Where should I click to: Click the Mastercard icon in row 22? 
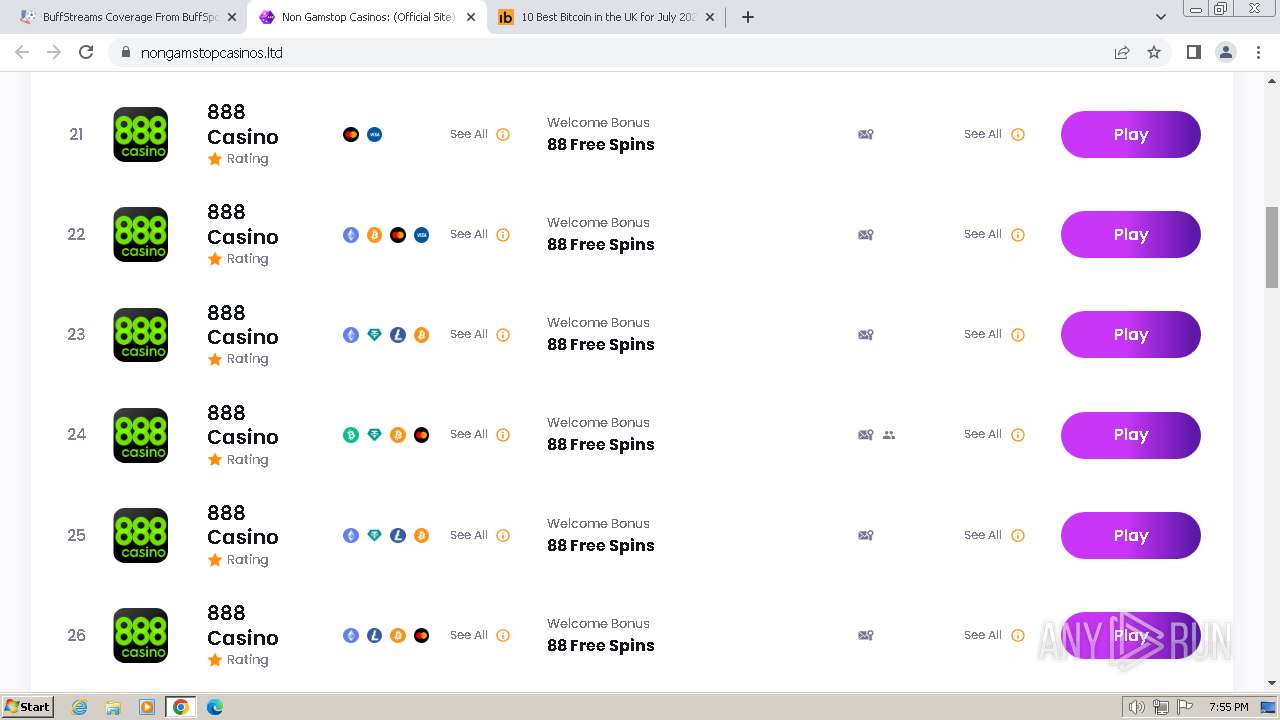[398, 235]
